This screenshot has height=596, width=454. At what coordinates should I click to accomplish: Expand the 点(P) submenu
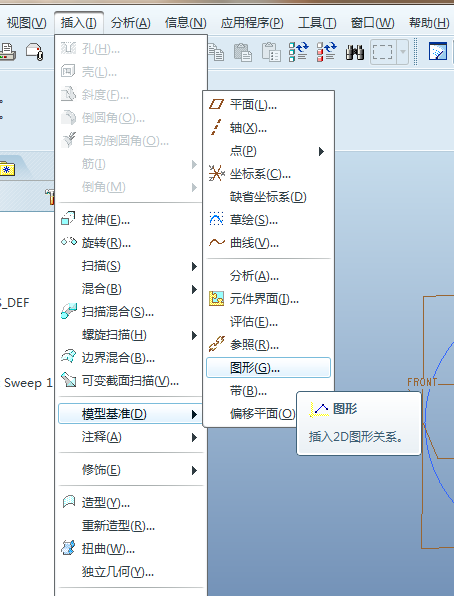tap(268, 151)
